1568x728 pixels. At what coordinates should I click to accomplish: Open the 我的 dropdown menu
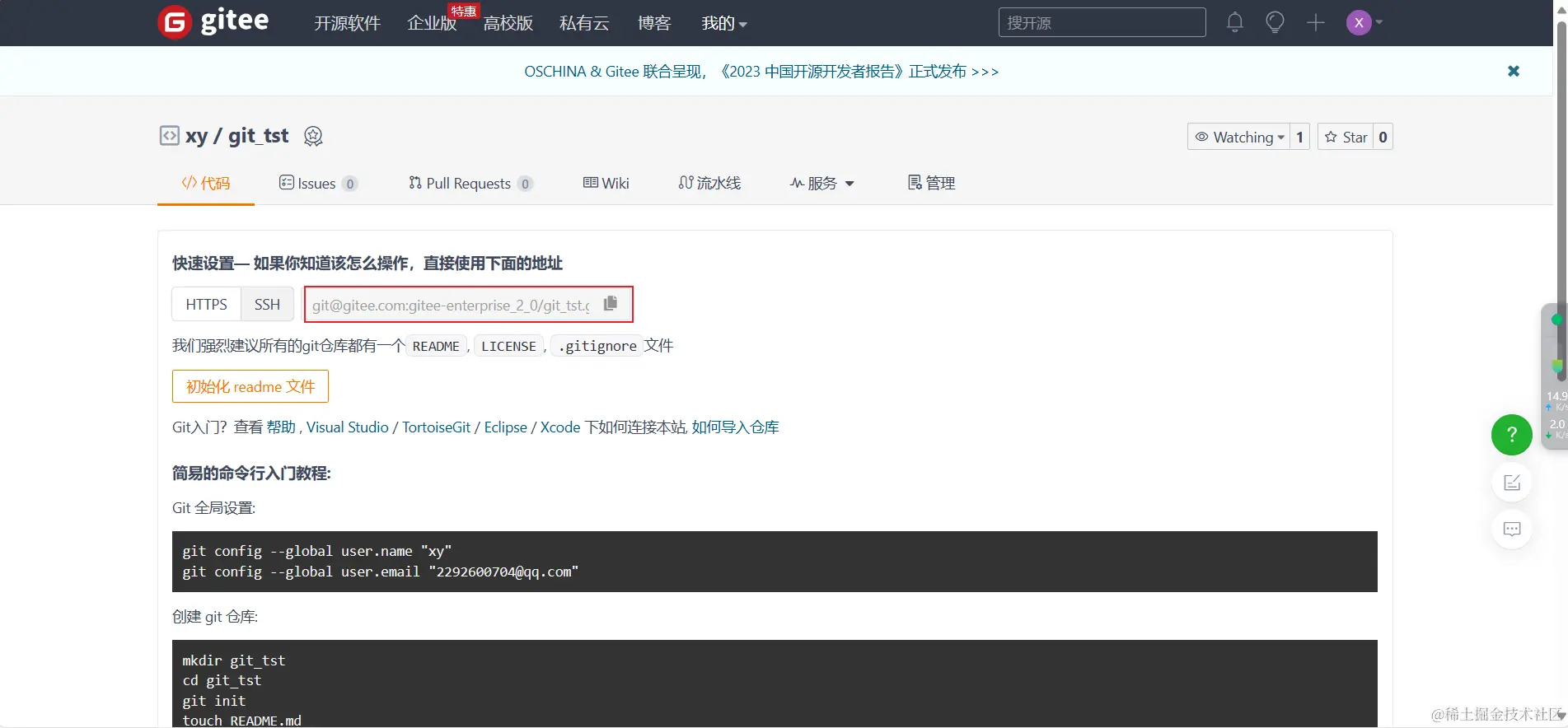pos(724,23)
